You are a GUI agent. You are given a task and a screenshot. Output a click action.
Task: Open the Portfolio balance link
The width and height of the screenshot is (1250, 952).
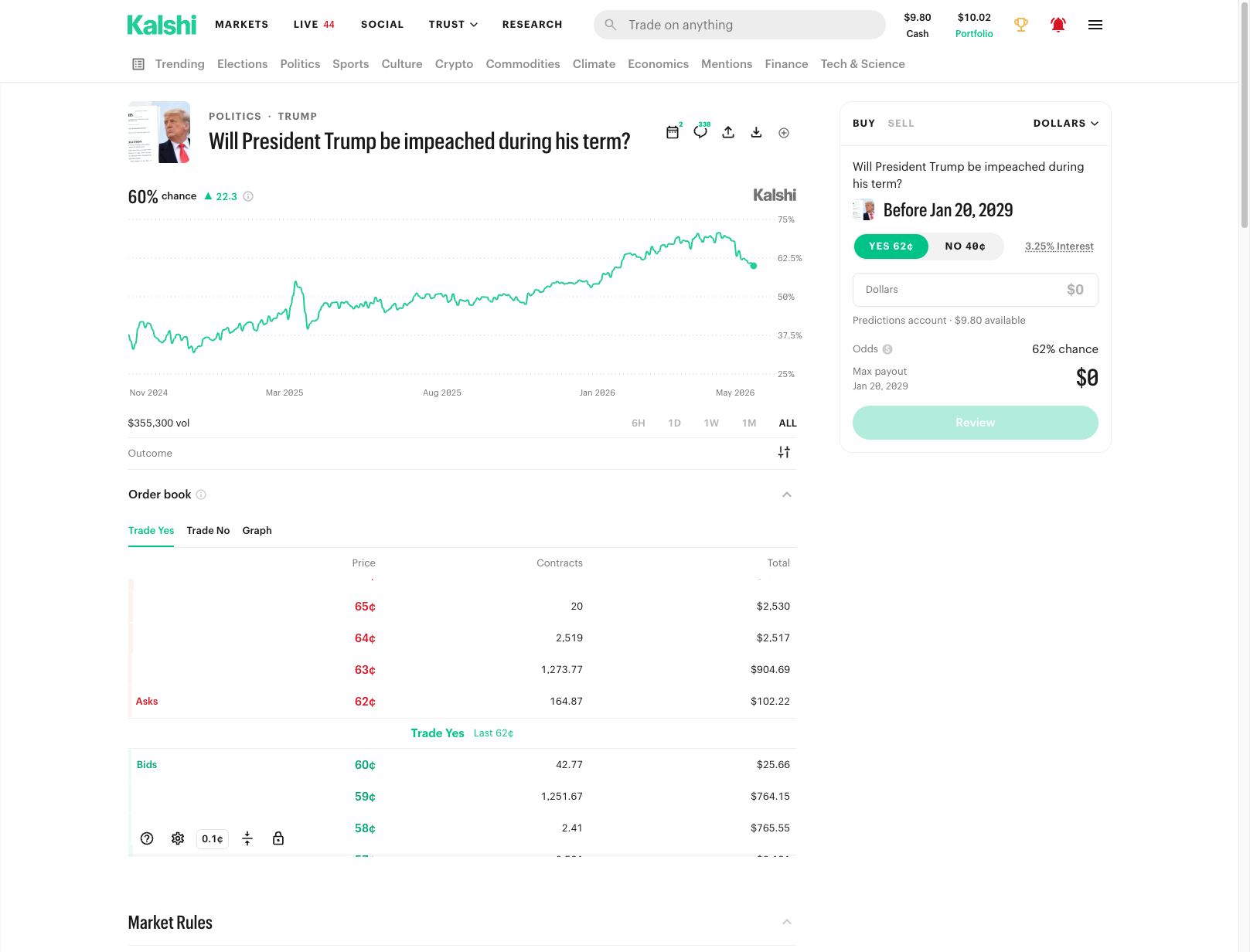point(974,25)
